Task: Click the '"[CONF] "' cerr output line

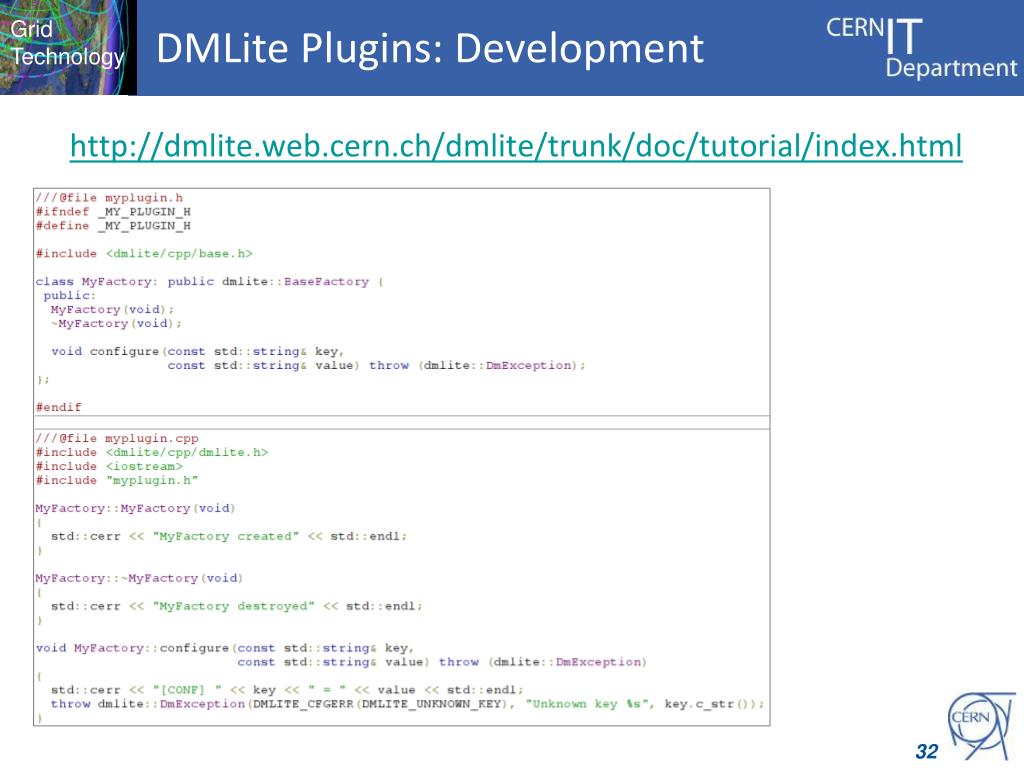Action: click(287, 690)
